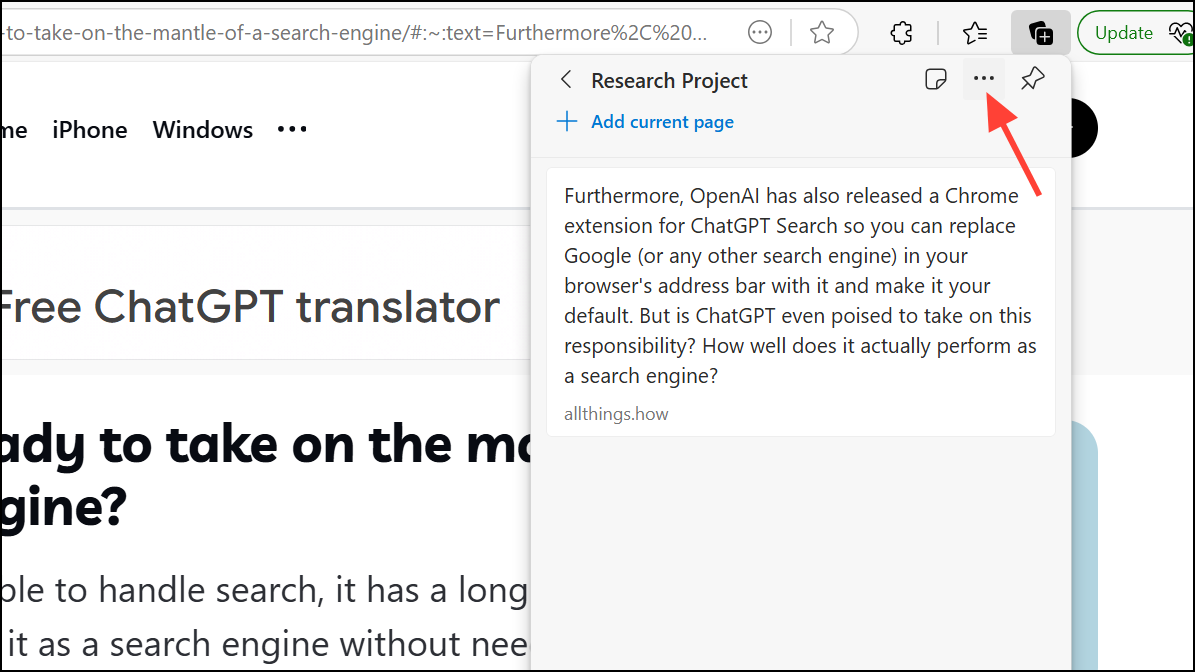Screen dimensions: 1195x672
Task: Navigate back using the collection back chevron
Action: [x=566, y=79]
